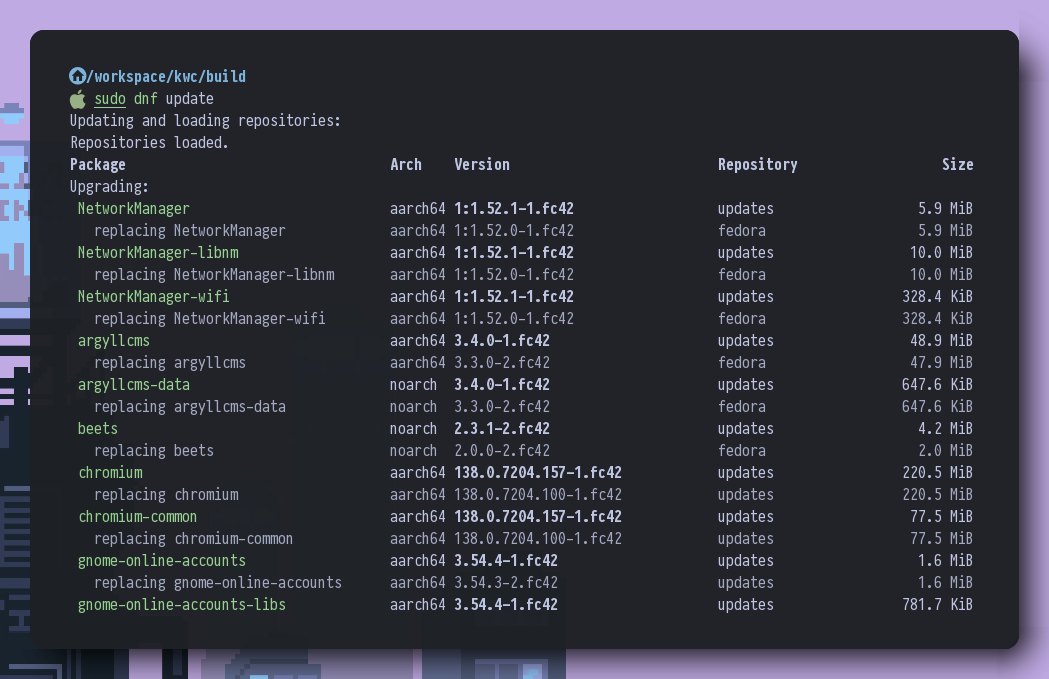The image size is (1049, 679).
Task: Click the Arch column header
Action: (x=406, y=165)
